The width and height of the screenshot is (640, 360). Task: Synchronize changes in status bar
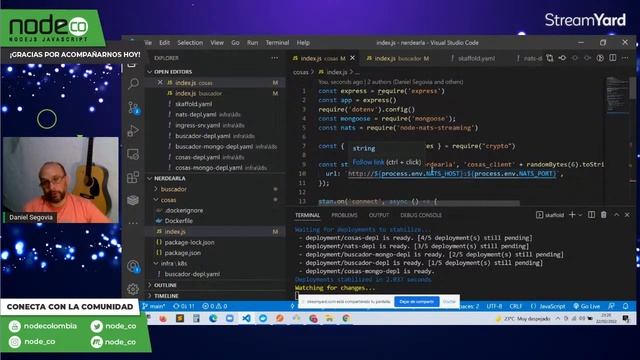(x=184, y=306)
